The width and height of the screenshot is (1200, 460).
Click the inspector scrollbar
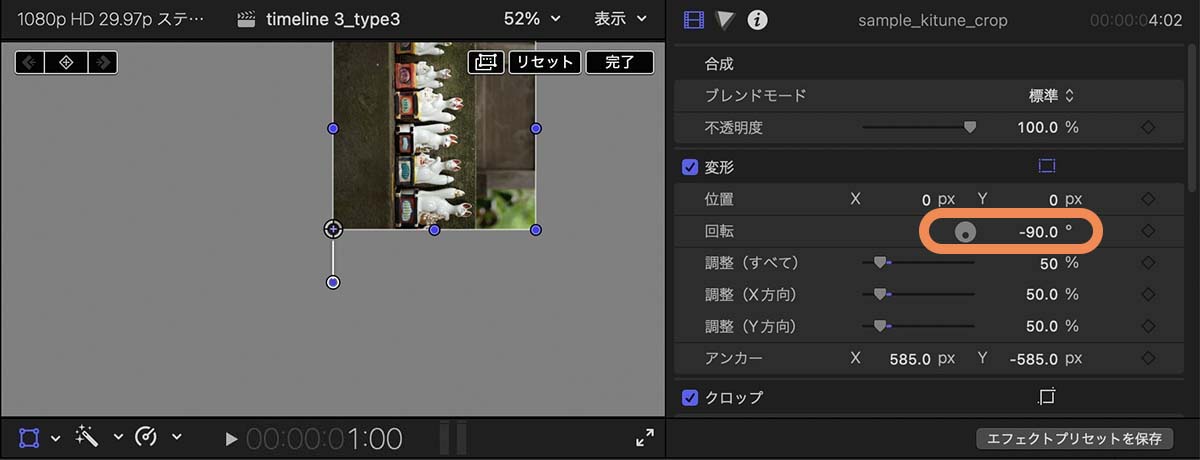(1190, 118)
